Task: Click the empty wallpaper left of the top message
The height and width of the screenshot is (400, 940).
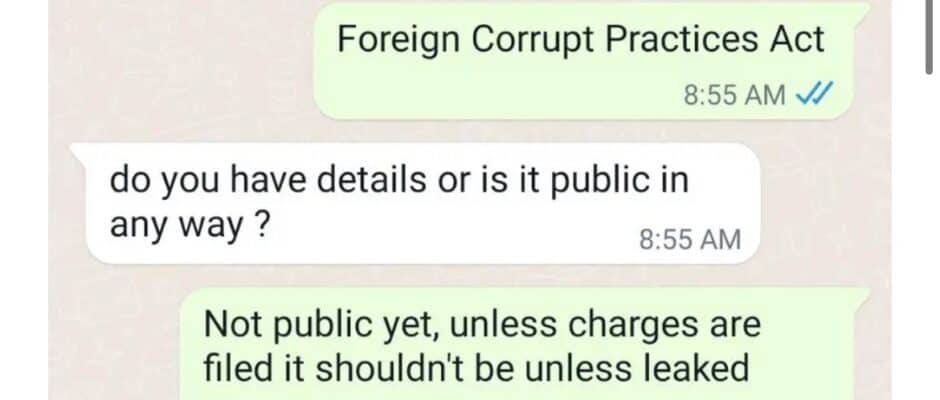Action: pyautogui.click(x=180, y=60)
